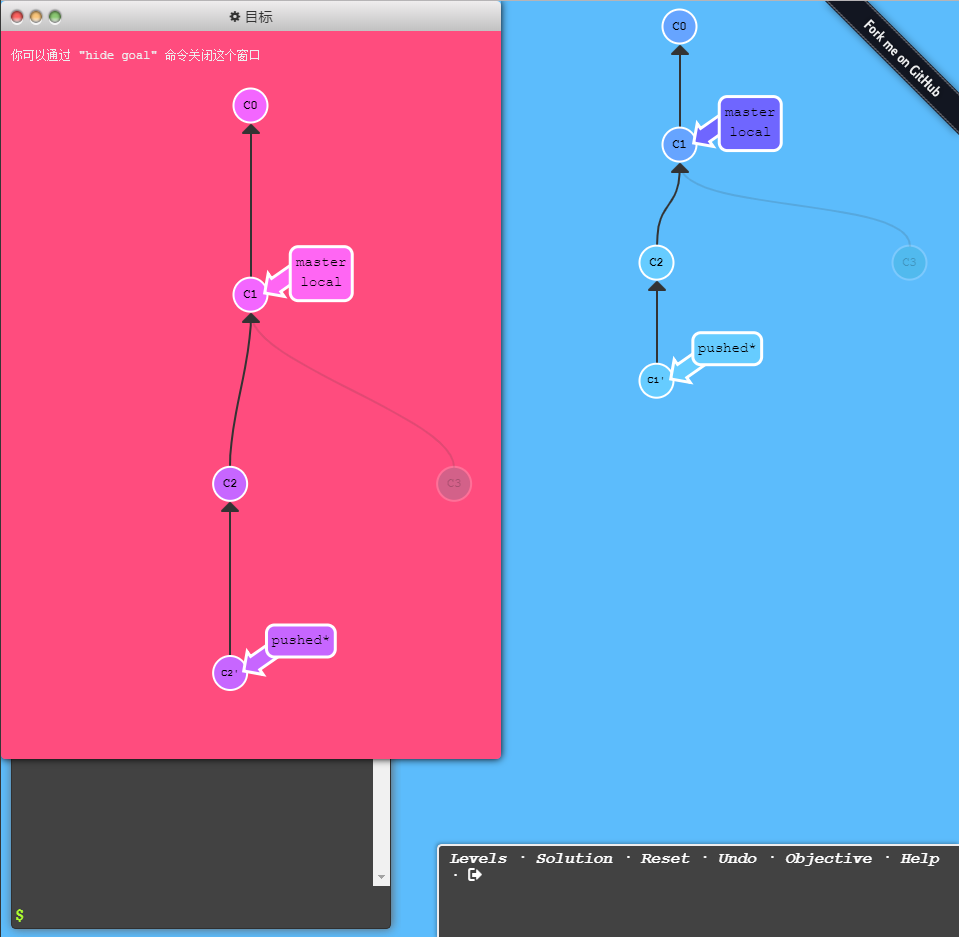Open the Levels menu

(x=478, y=858)
